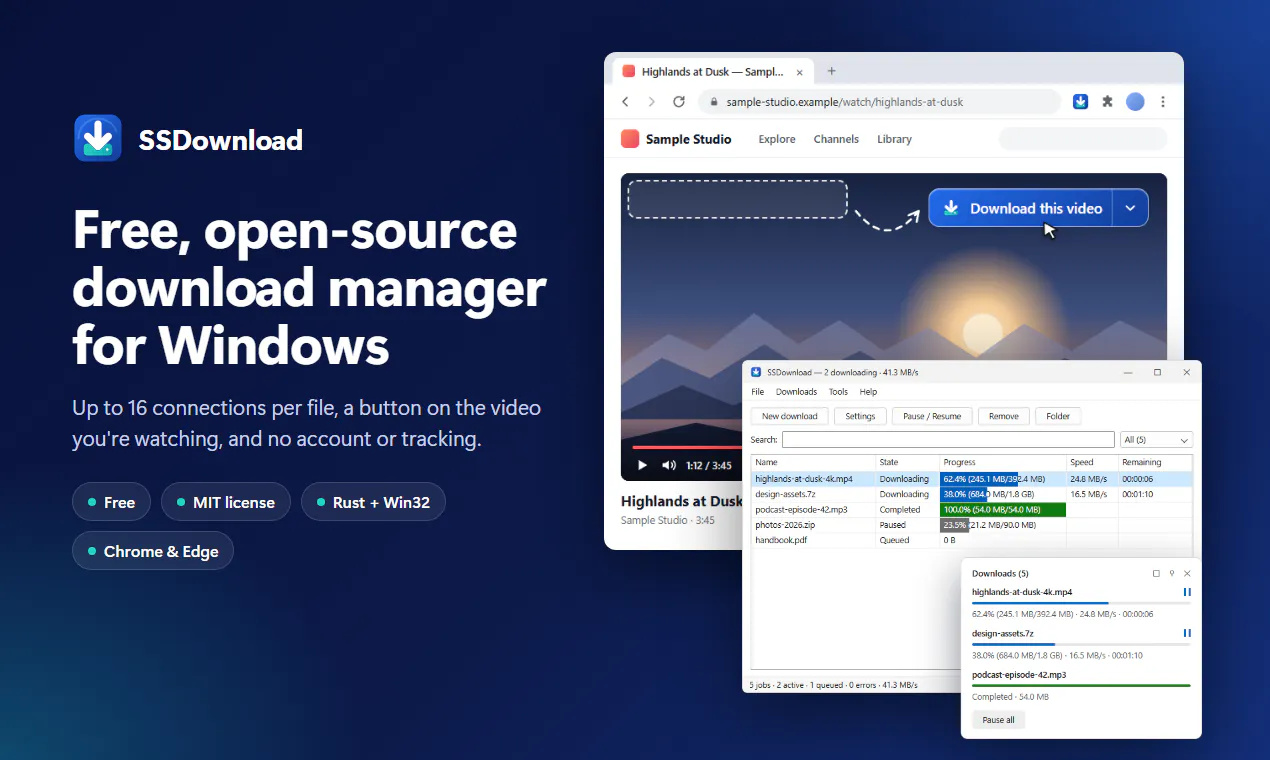Open the browser three-dot menu

tap(1163, 102)
